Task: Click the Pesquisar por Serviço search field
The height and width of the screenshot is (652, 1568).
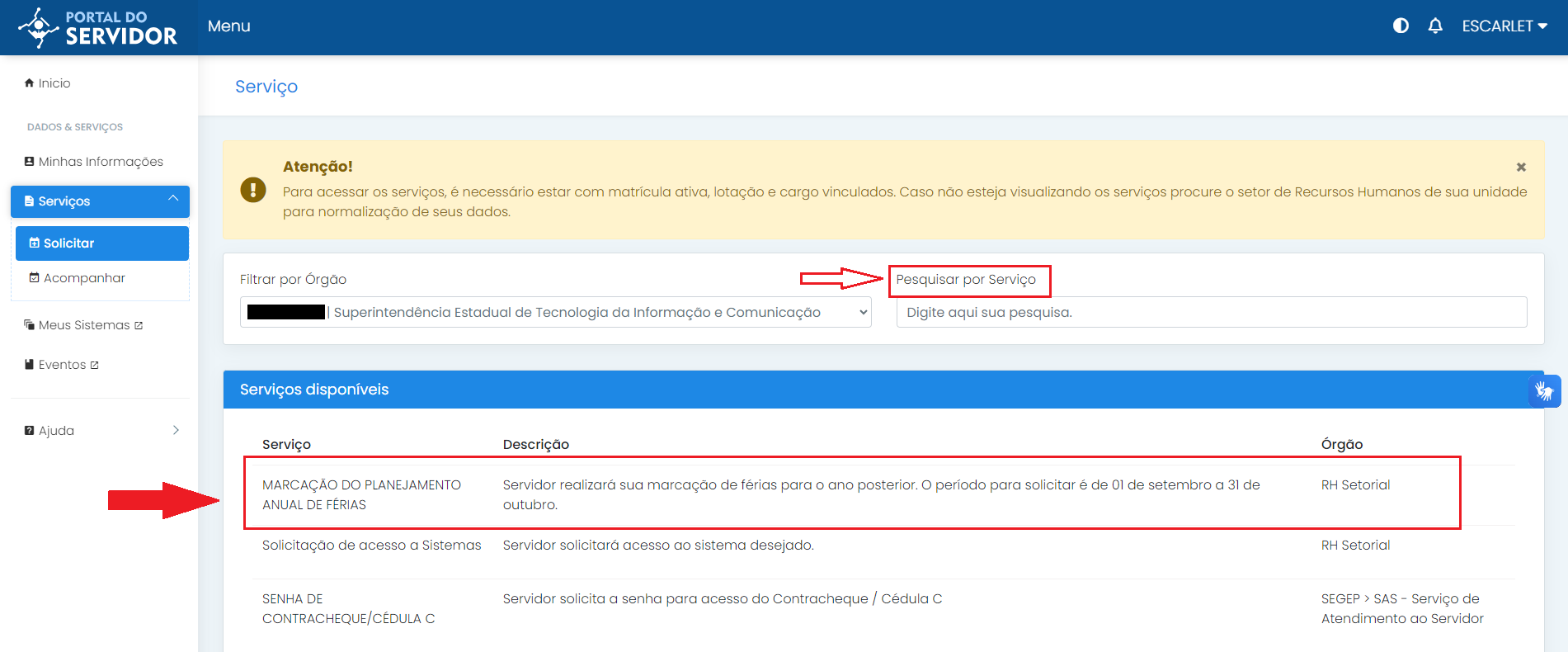Action: click(1211, 312)
